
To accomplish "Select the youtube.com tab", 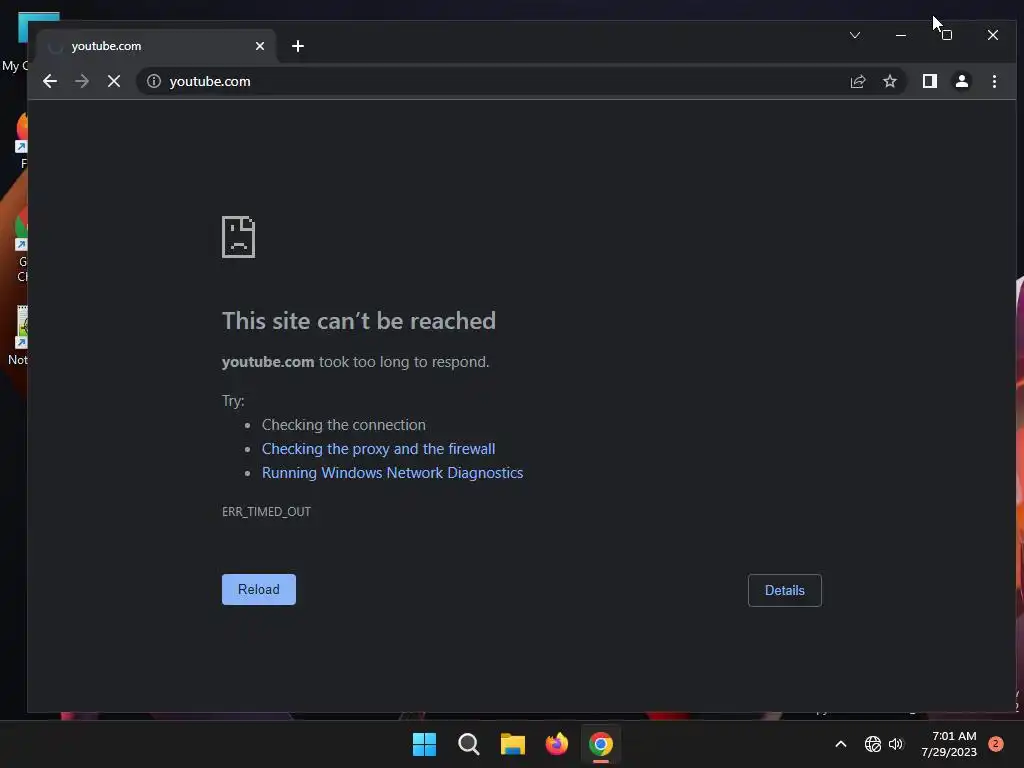I will 157,46.
